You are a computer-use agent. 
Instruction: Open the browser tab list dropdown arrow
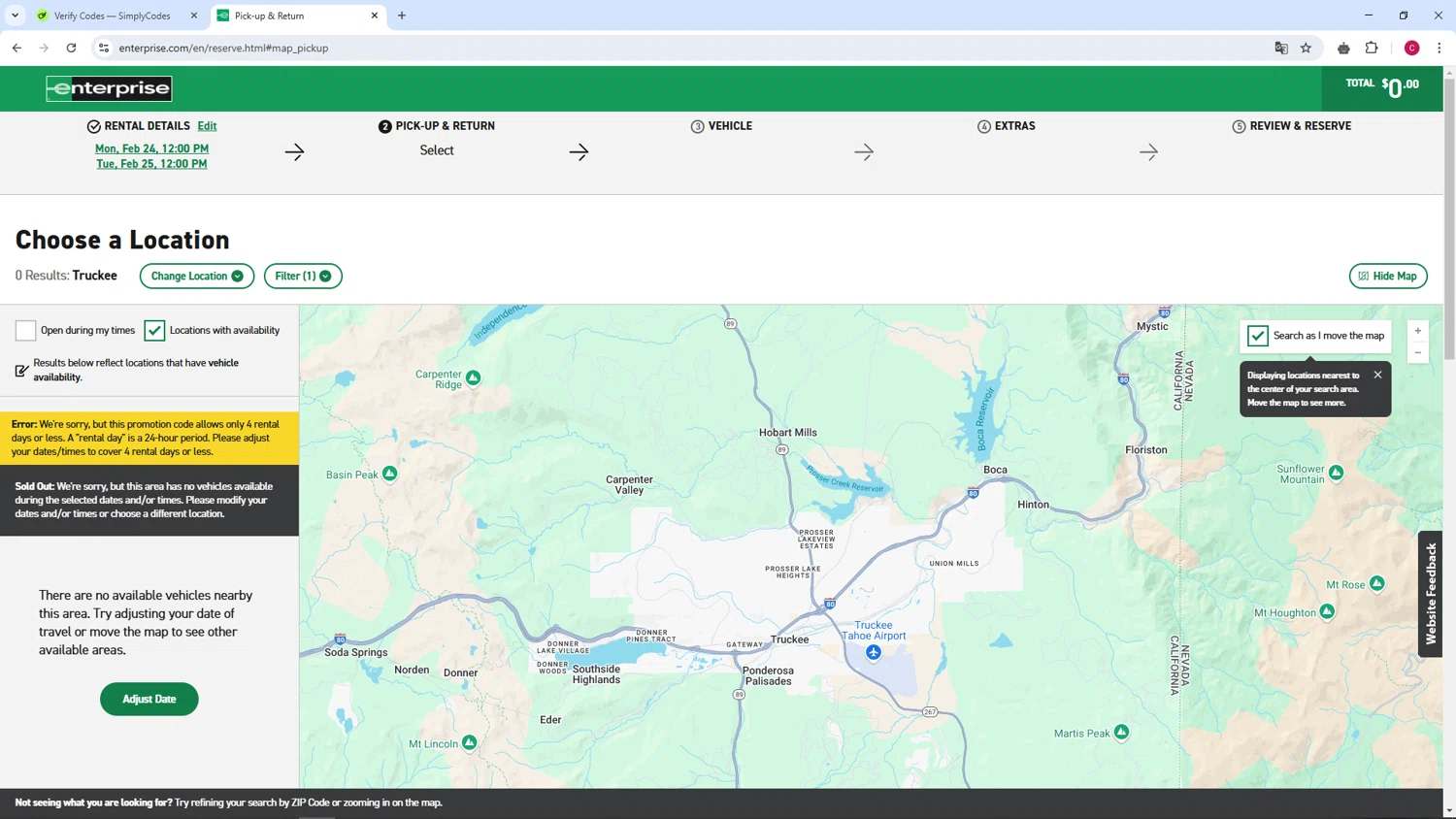pyautogui.click(x=15, y=16)
